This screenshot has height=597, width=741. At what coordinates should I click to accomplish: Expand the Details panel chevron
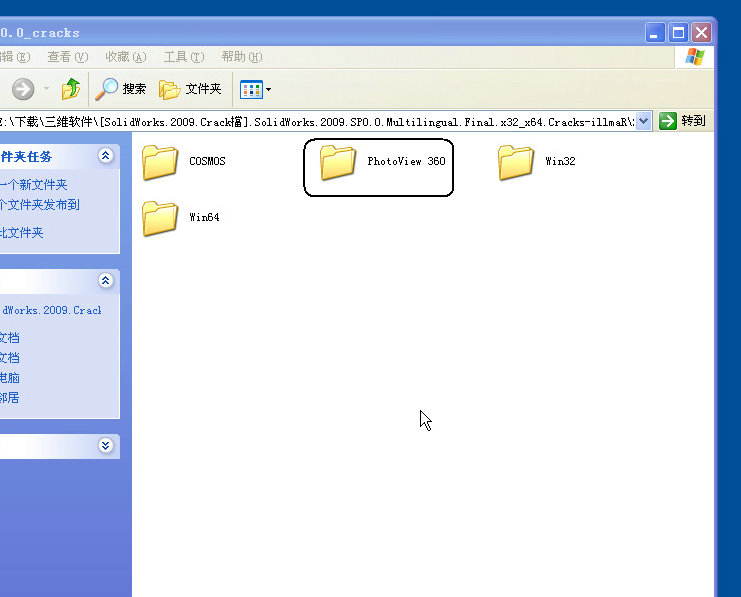[x=105, y=445]
